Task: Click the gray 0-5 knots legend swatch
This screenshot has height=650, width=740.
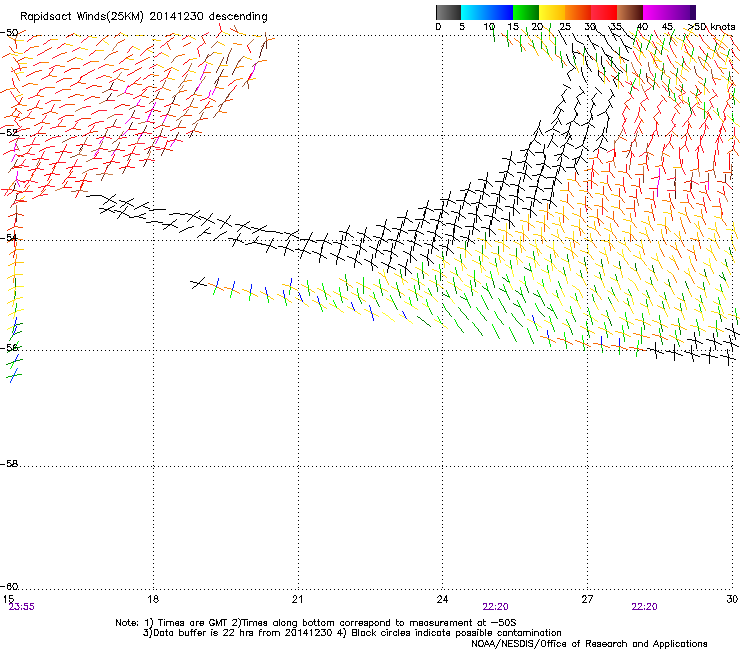Action: tap(448, 12)
